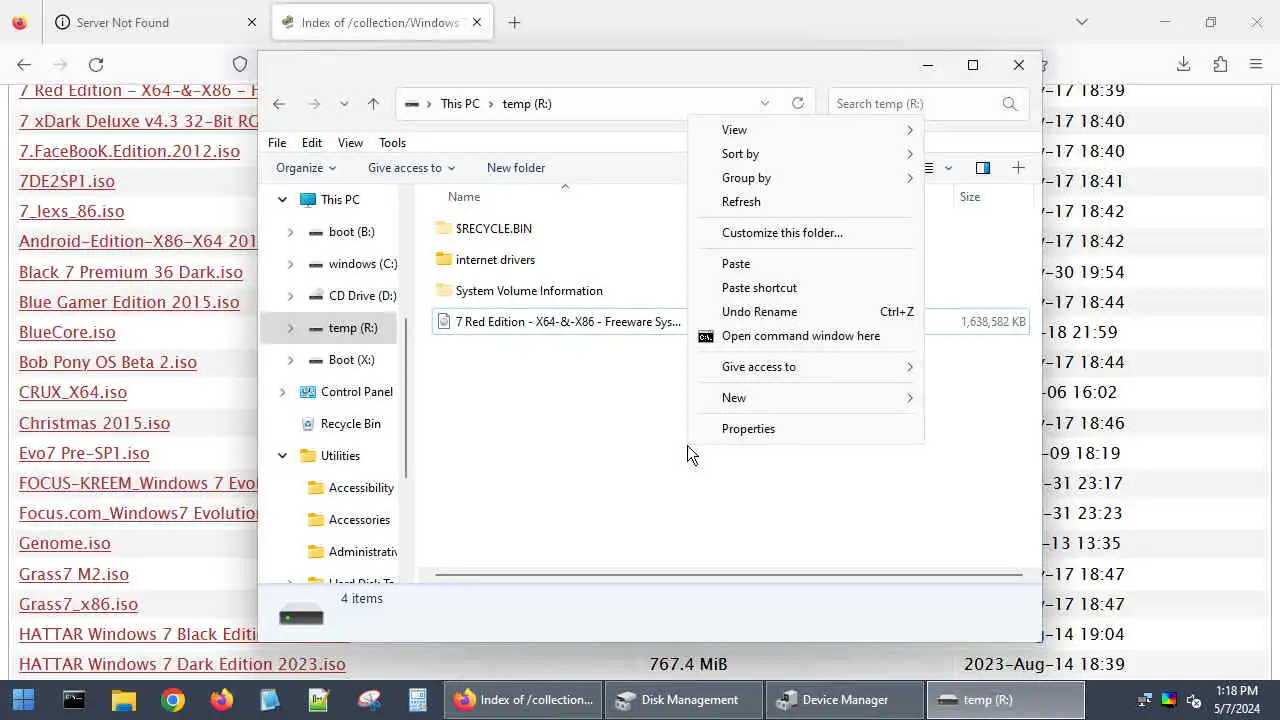
Task: Open Chrome from the taskbar
Action: tap(173, 700)
